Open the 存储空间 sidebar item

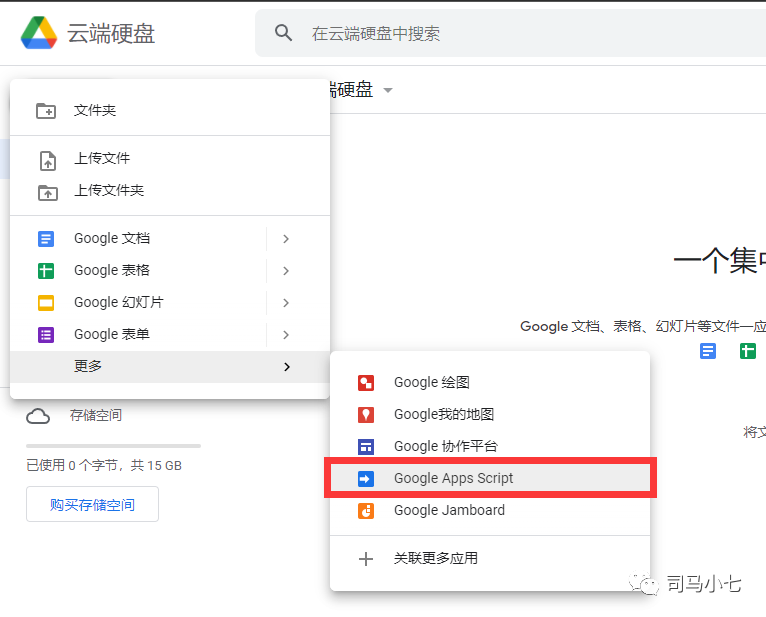click(96, 415)
